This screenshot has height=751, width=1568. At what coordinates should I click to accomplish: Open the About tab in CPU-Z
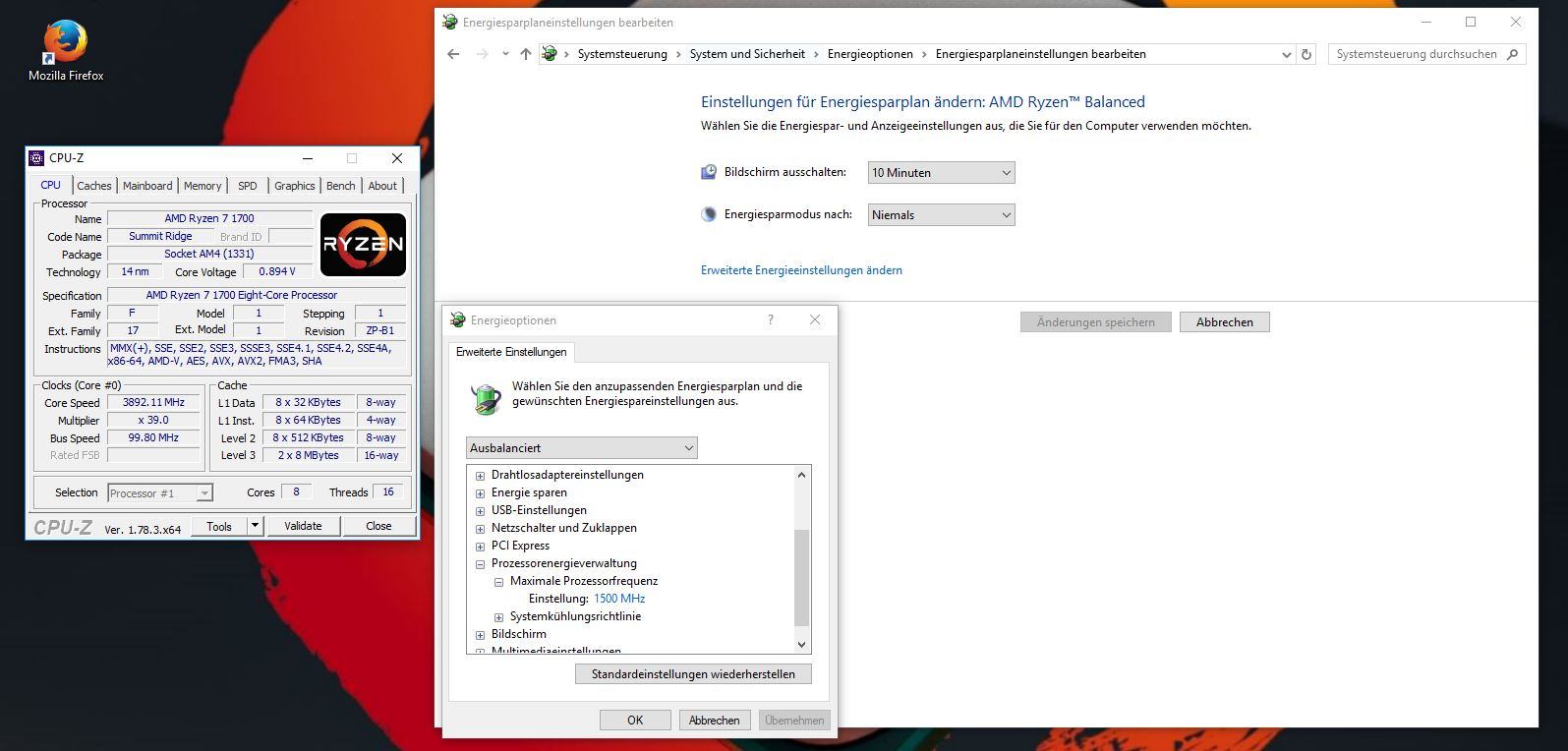coord(382,186)
